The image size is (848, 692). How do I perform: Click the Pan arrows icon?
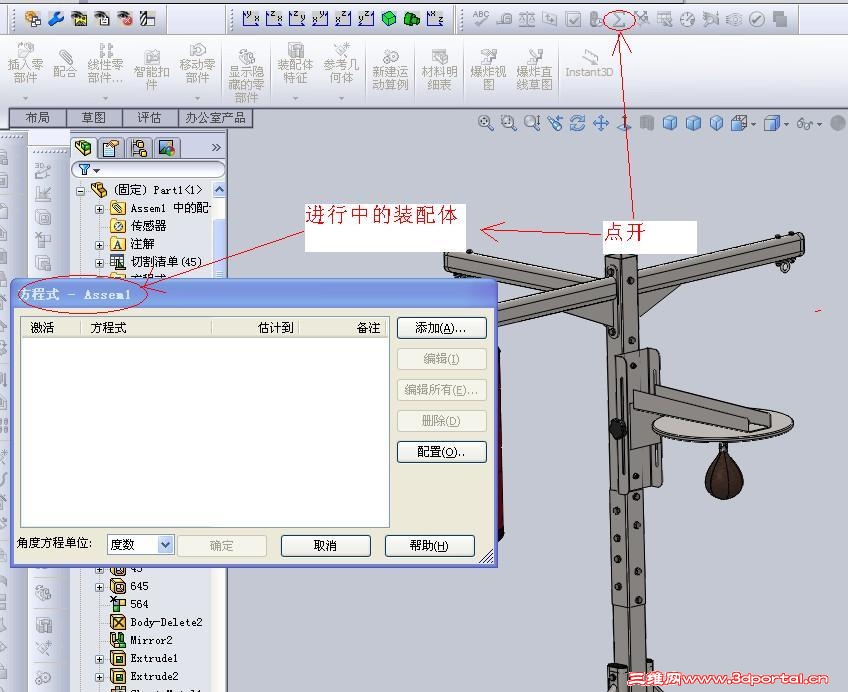coord(601,123)
